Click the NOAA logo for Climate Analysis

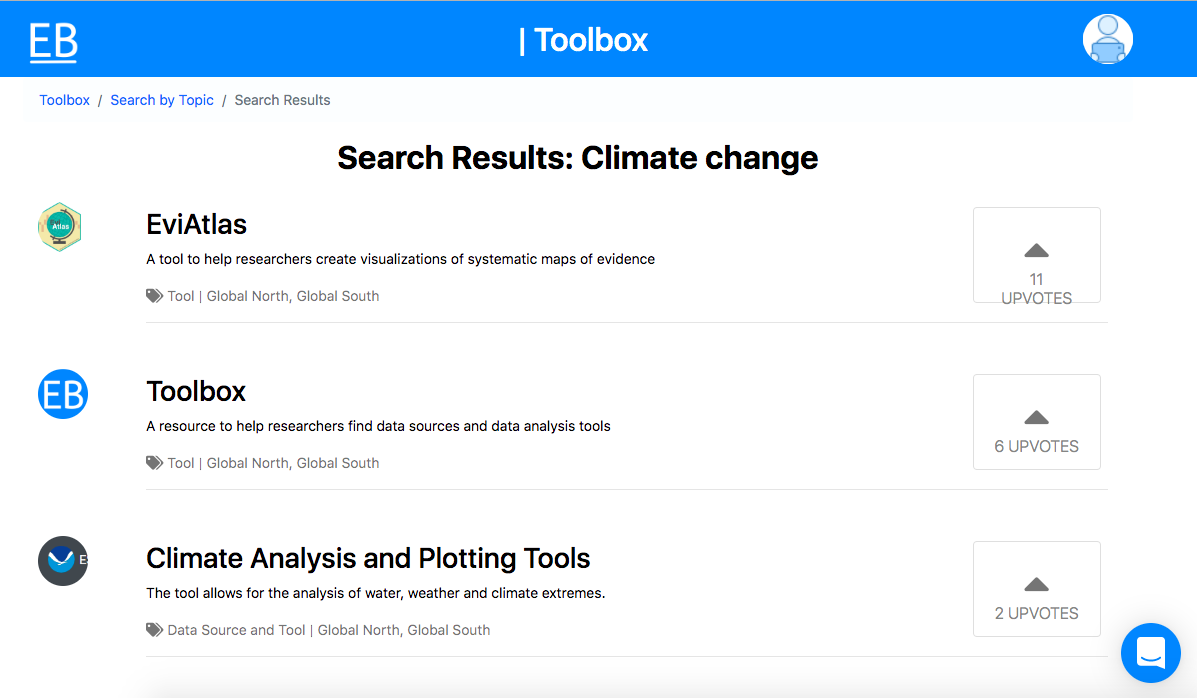[63, 561]
